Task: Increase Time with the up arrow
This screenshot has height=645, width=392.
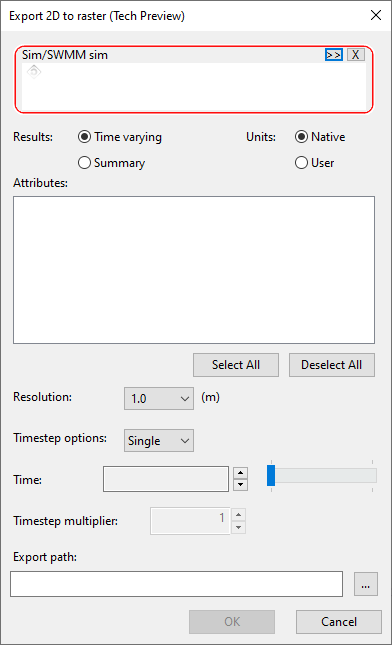Action: (240, 473)
